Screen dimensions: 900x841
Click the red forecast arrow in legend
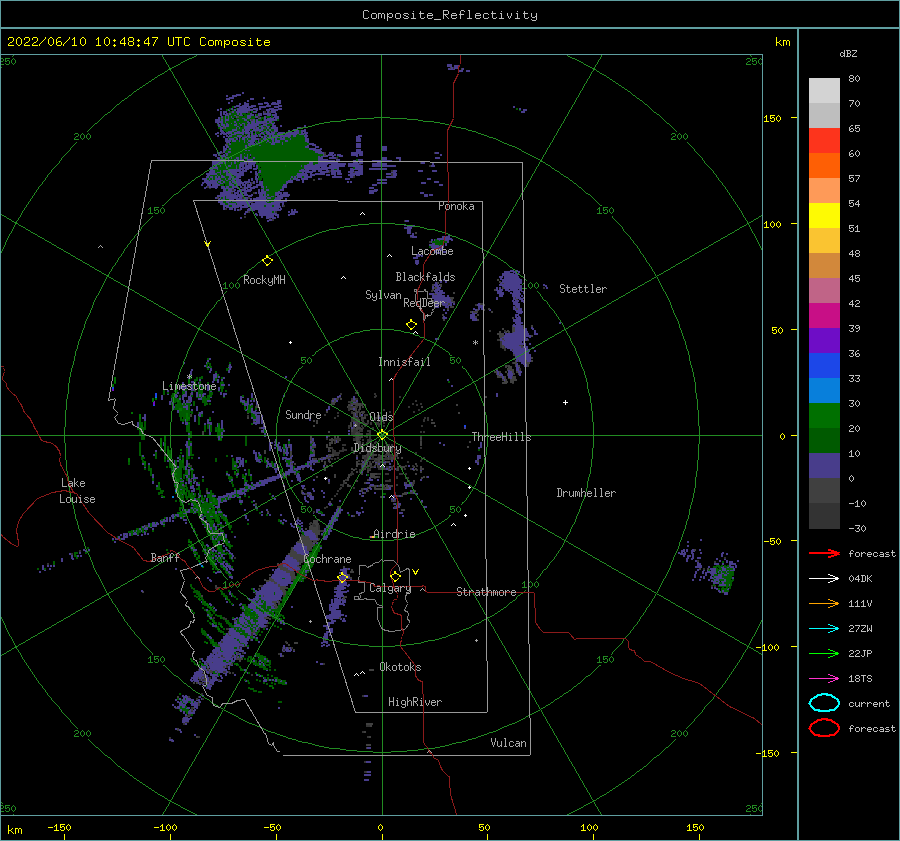(x=824, y=553)
